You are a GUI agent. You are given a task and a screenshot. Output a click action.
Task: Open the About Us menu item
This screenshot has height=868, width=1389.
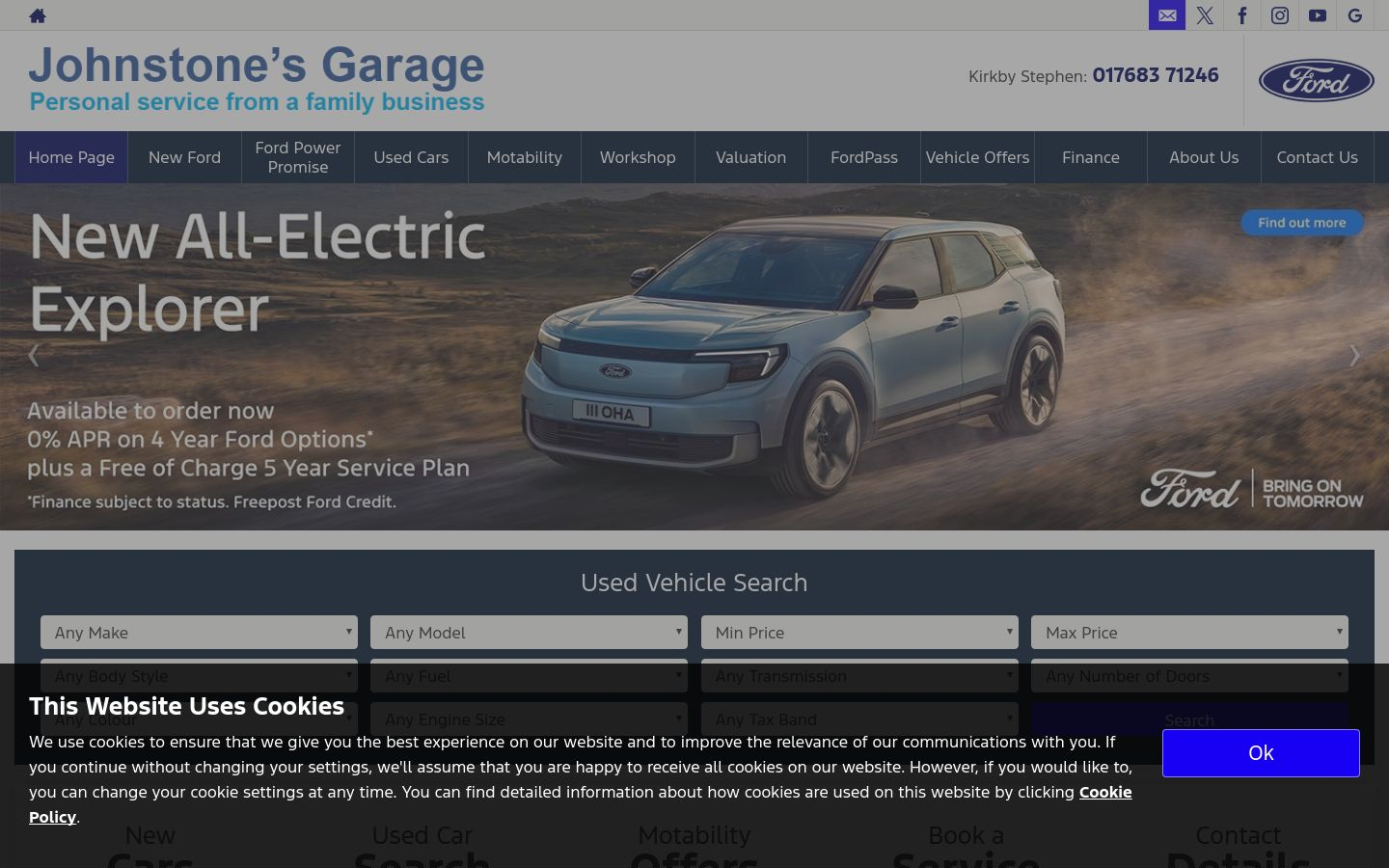coord(1204,157)
